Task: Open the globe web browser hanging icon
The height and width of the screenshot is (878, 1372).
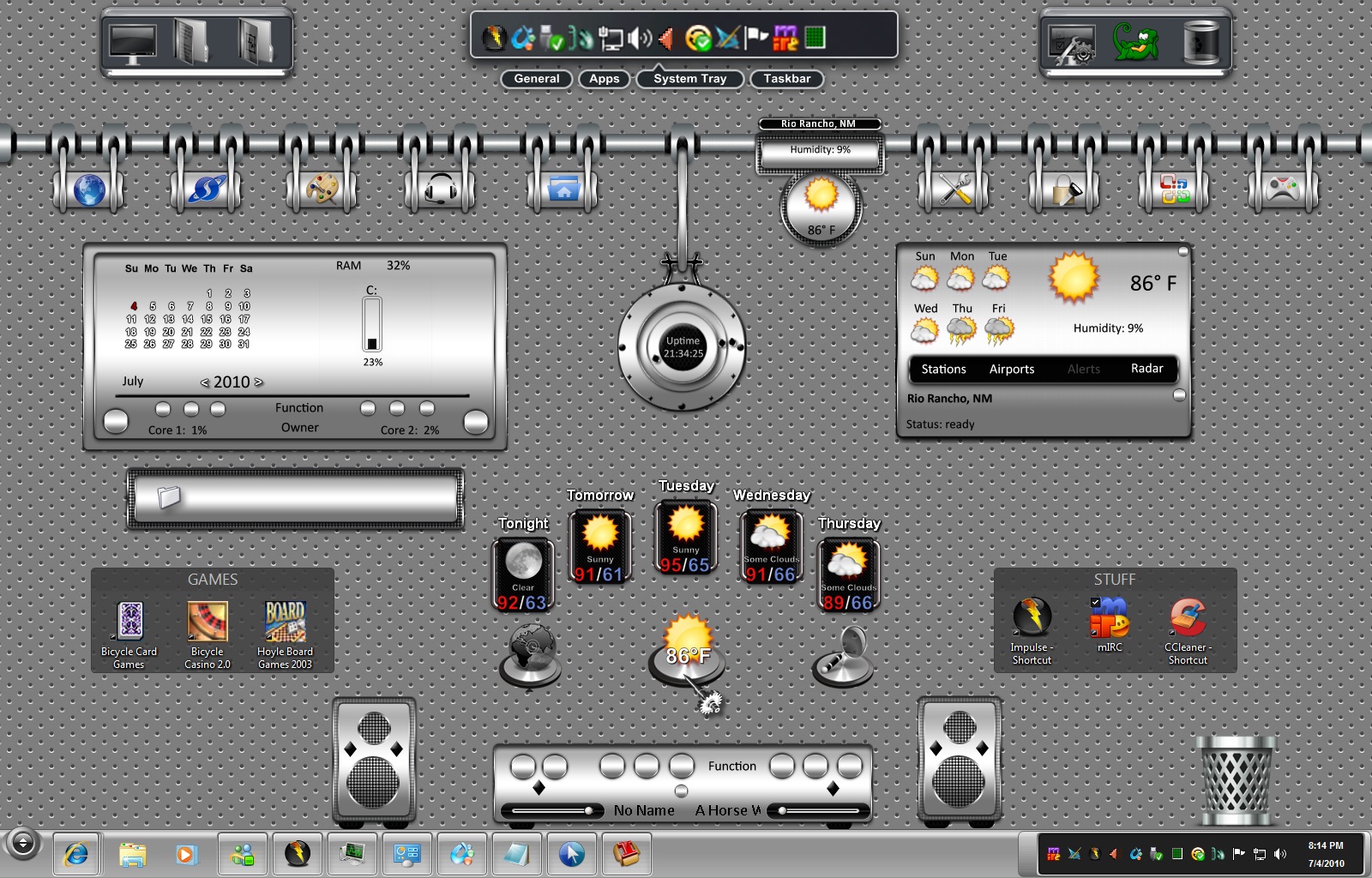Action: pos(89,189)
